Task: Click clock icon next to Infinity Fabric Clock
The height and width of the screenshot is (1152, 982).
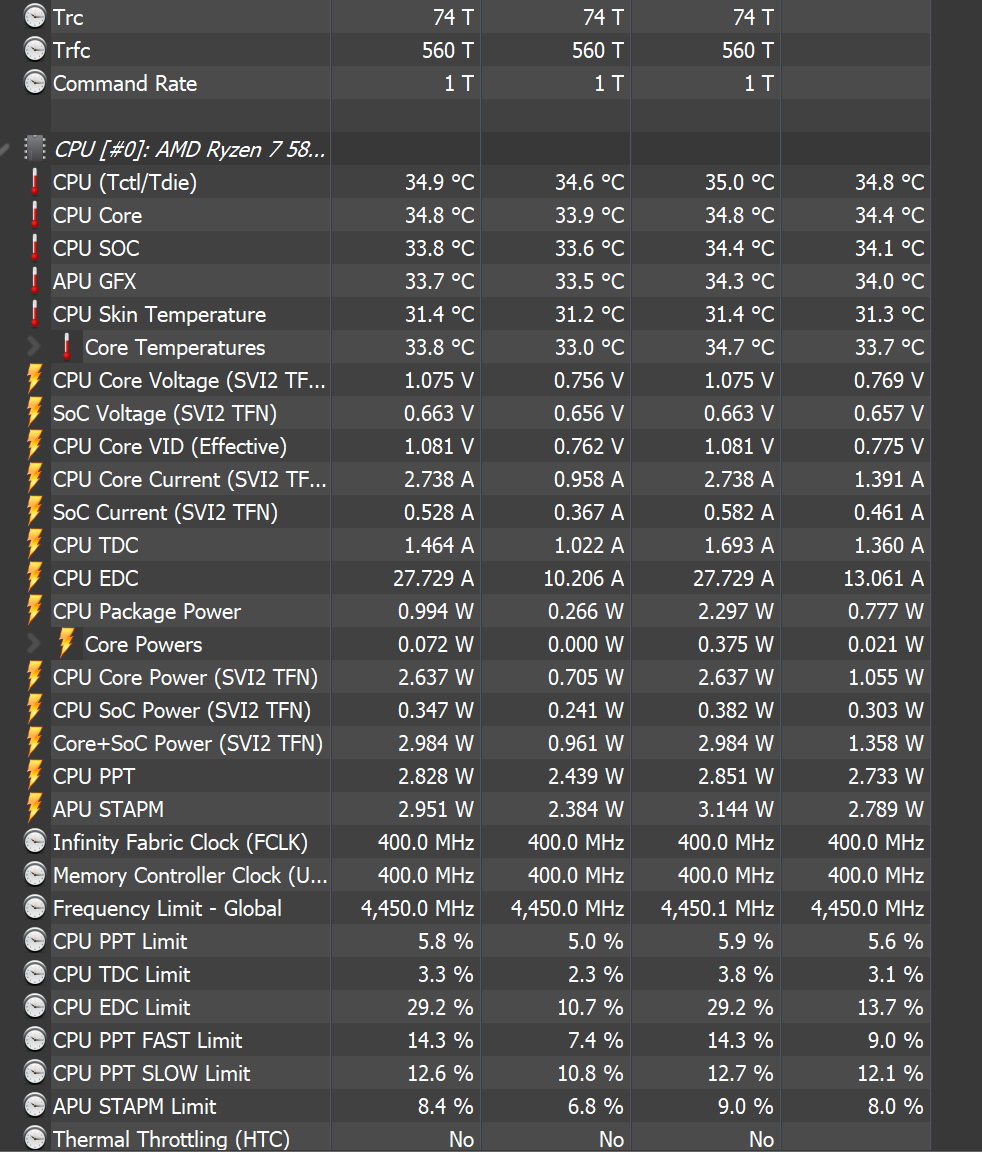Action: coord(35,841)
